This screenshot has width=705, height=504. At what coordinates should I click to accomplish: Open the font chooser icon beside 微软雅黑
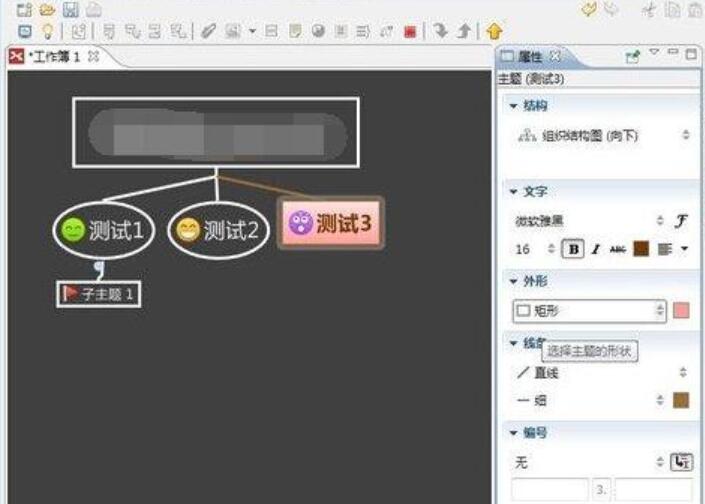pyautogui.click(x=681, y=221)
